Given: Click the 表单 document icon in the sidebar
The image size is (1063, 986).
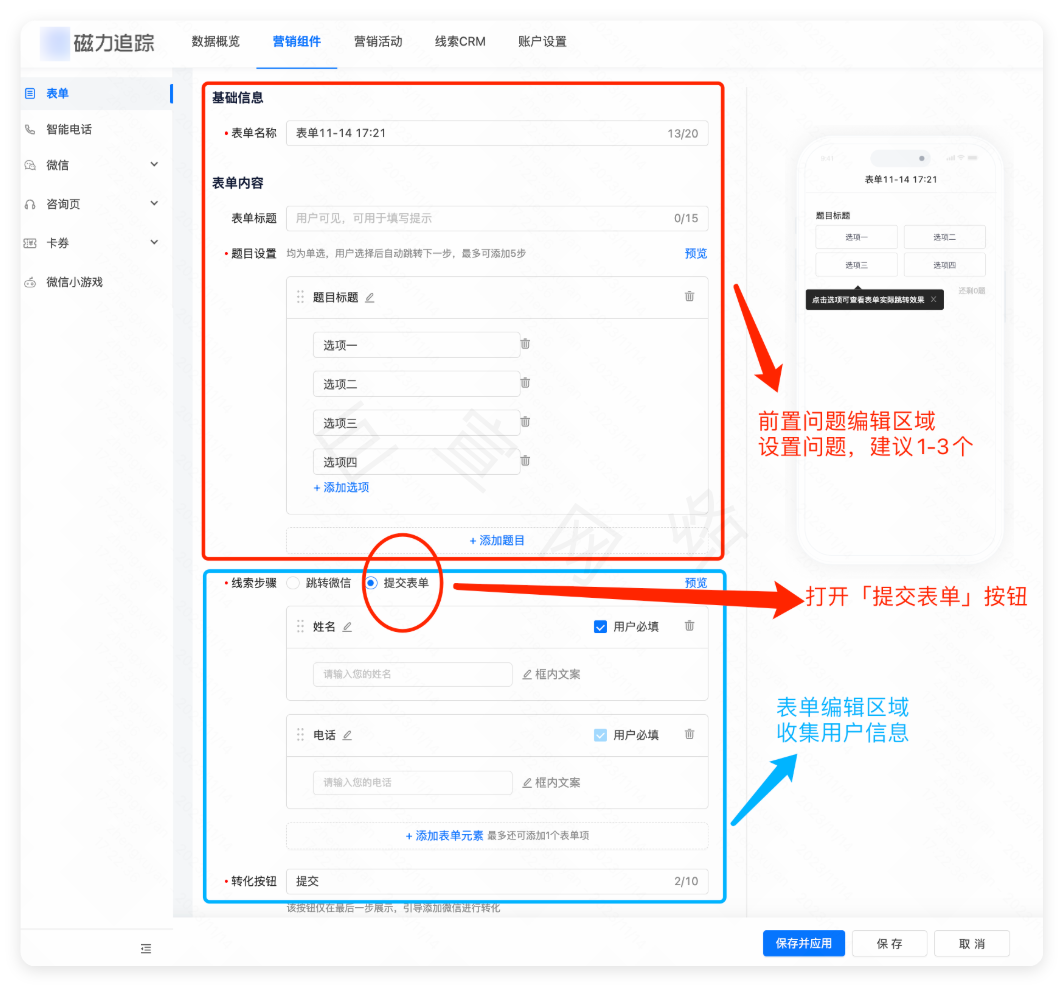Looking at the screenshot, I should click(x=30, y=92).
